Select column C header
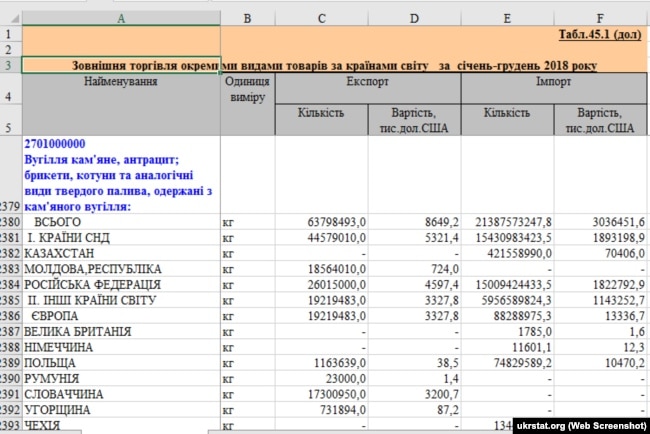The width and height of the screenshot is (650, 434). pos(321,17)
